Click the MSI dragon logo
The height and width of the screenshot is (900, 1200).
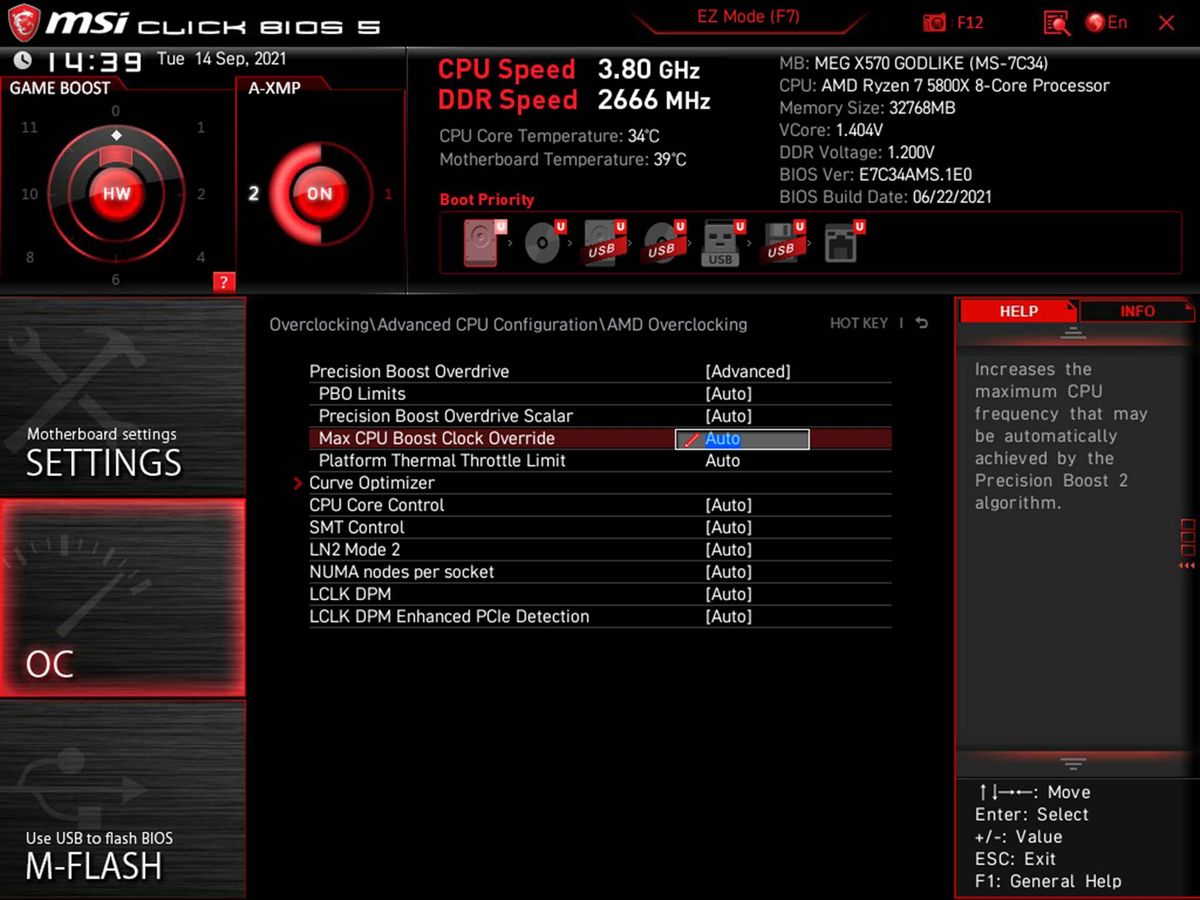point(22,22)
